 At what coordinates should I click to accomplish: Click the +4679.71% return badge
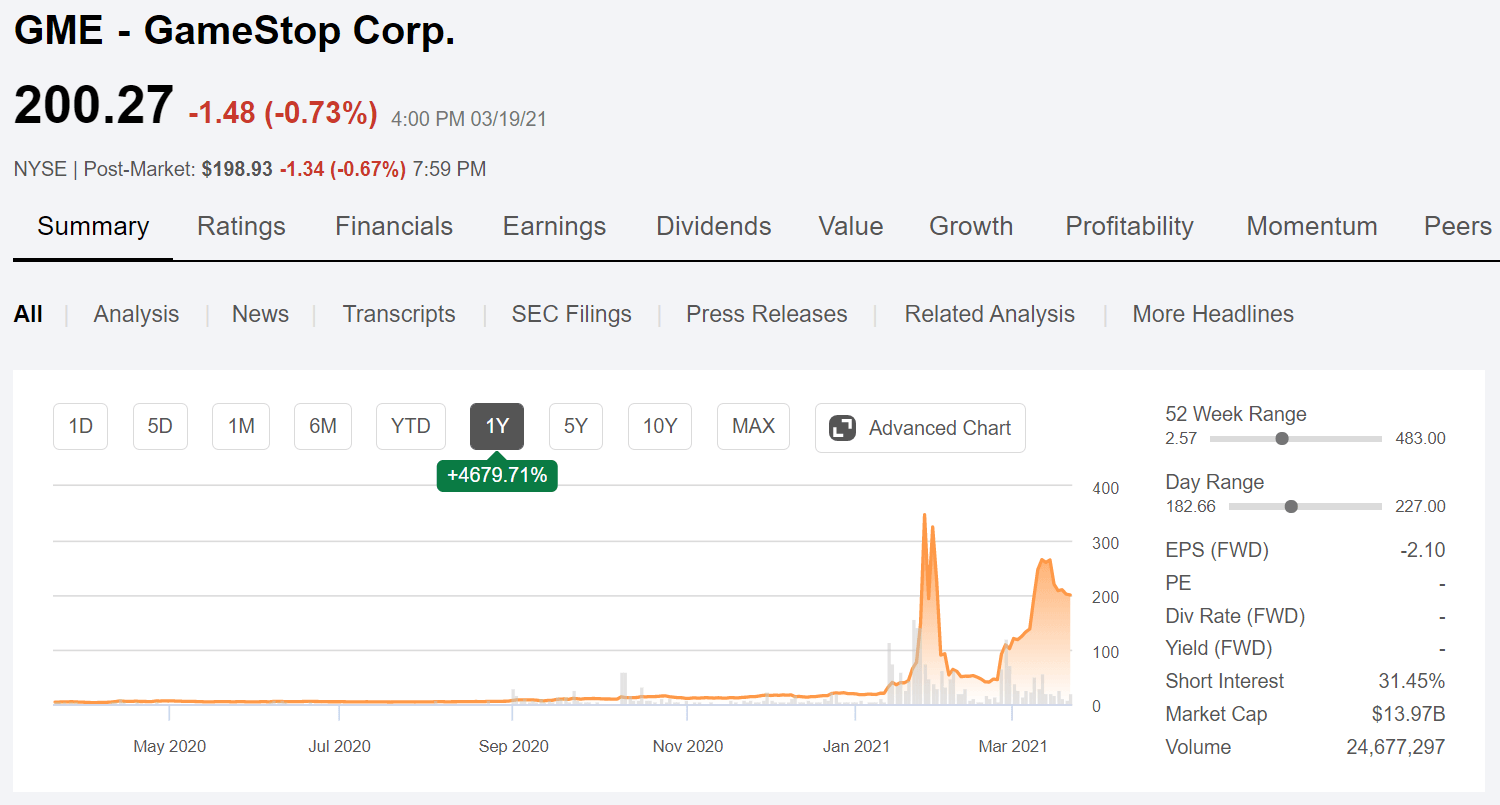pos(497,475)
